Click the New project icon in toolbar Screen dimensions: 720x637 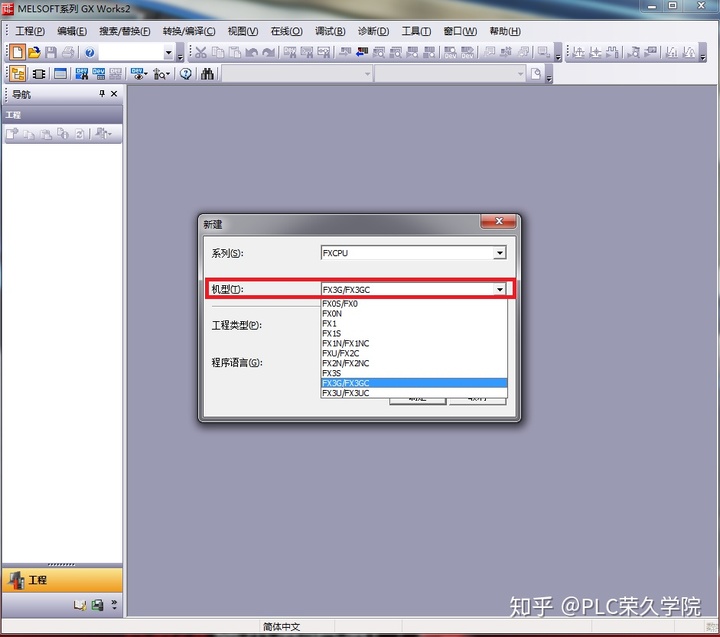pos(17,52)
